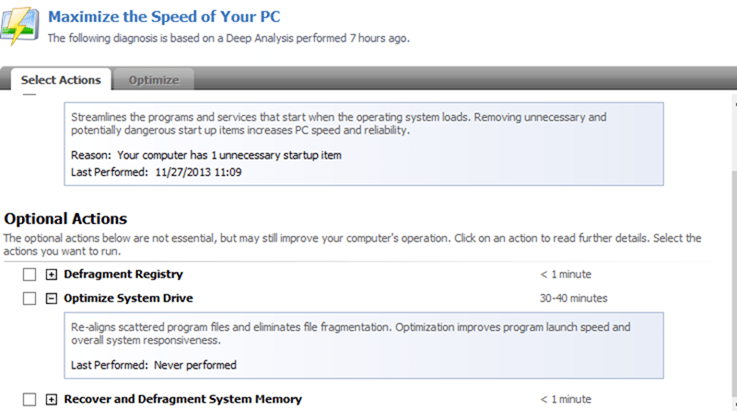
Task: Tick Recover and Defragment System Memory checkbox
Action: click(29, 399)
